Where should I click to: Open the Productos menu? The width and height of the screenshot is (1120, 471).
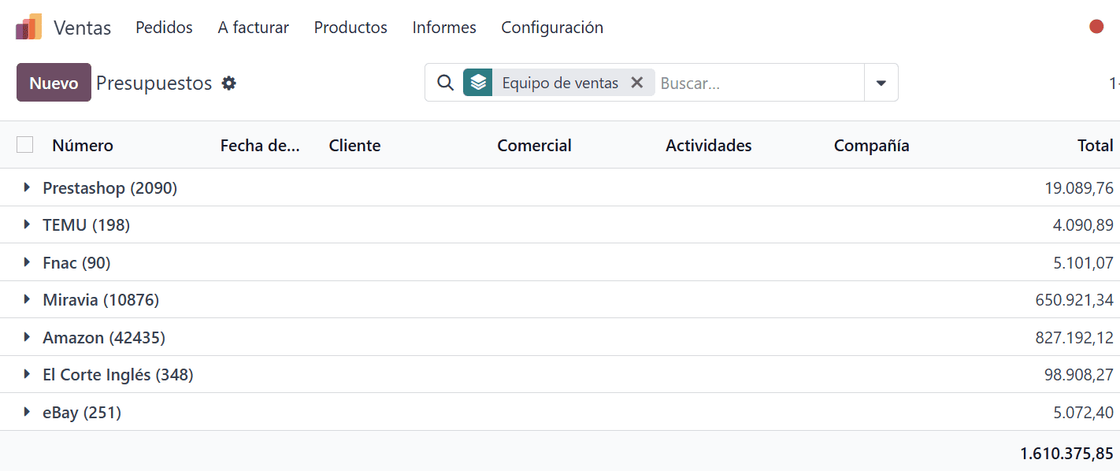coord(351,28)
